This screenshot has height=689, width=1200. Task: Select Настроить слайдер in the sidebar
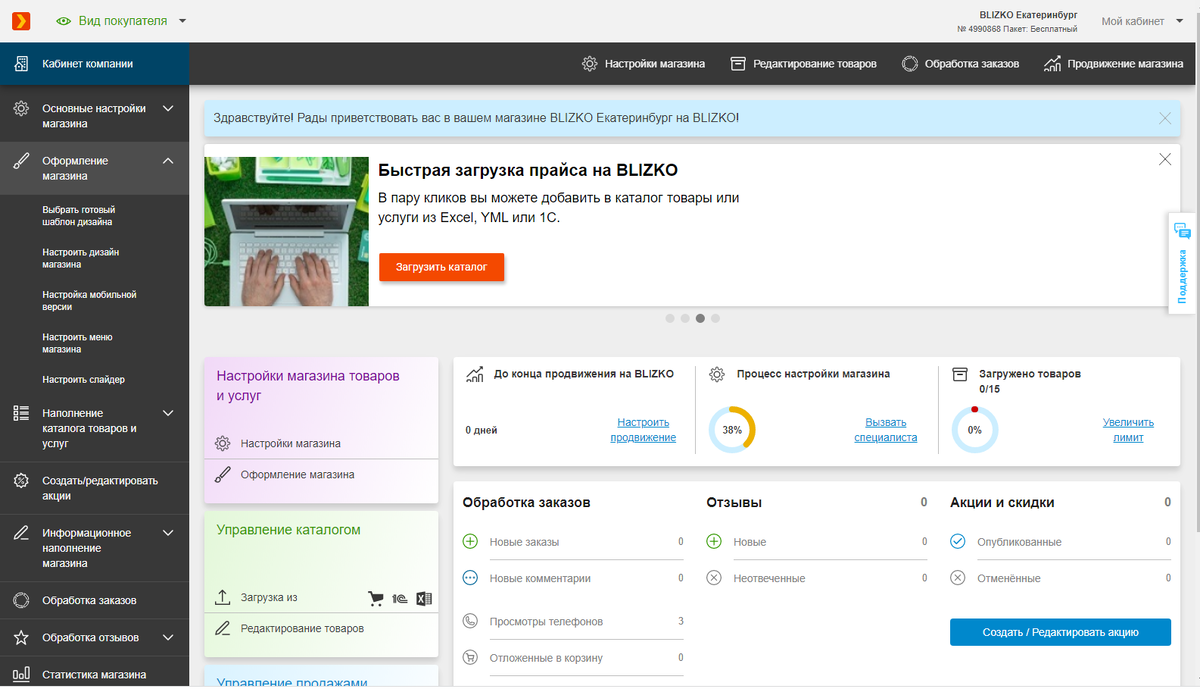83,380
